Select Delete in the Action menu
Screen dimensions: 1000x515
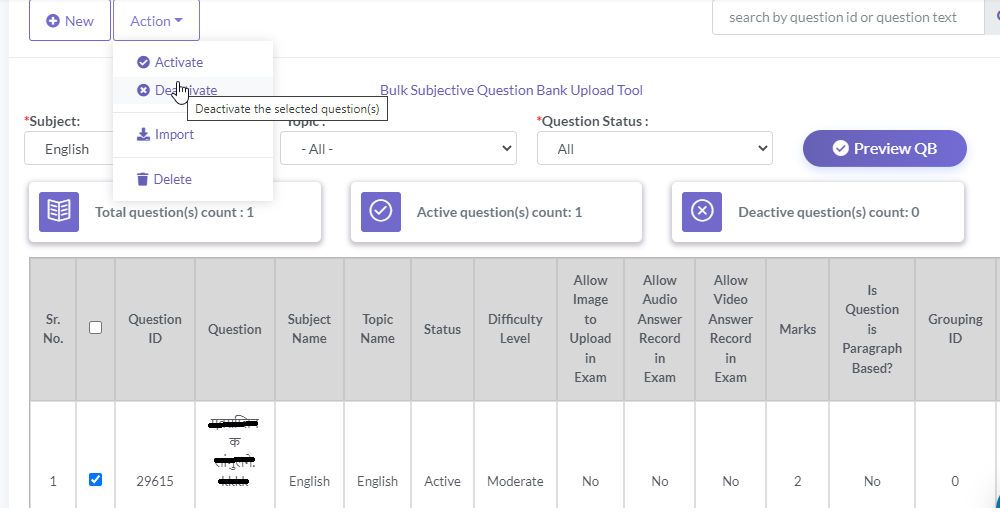click(193, 179)
